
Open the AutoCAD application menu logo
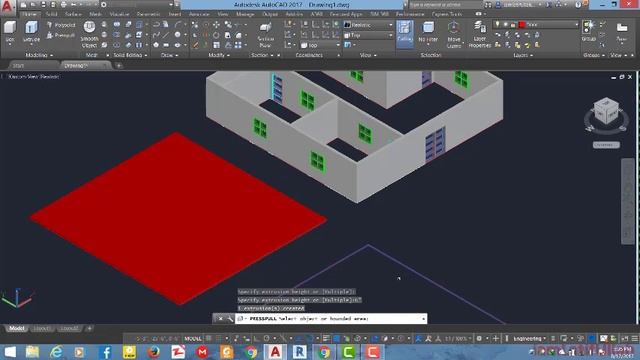7,7
